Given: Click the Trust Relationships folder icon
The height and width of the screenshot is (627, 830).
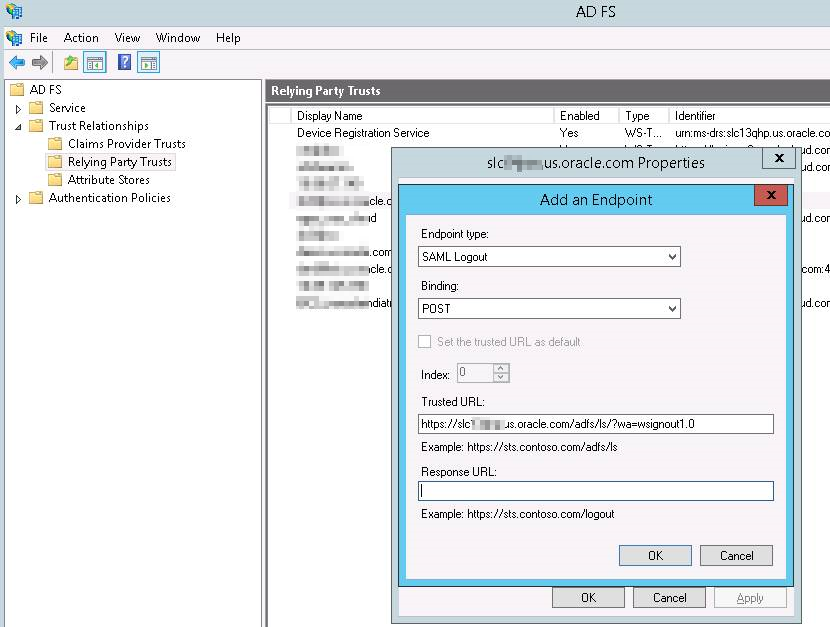Looking at the screenshot, I should click(x=36, y=126).
